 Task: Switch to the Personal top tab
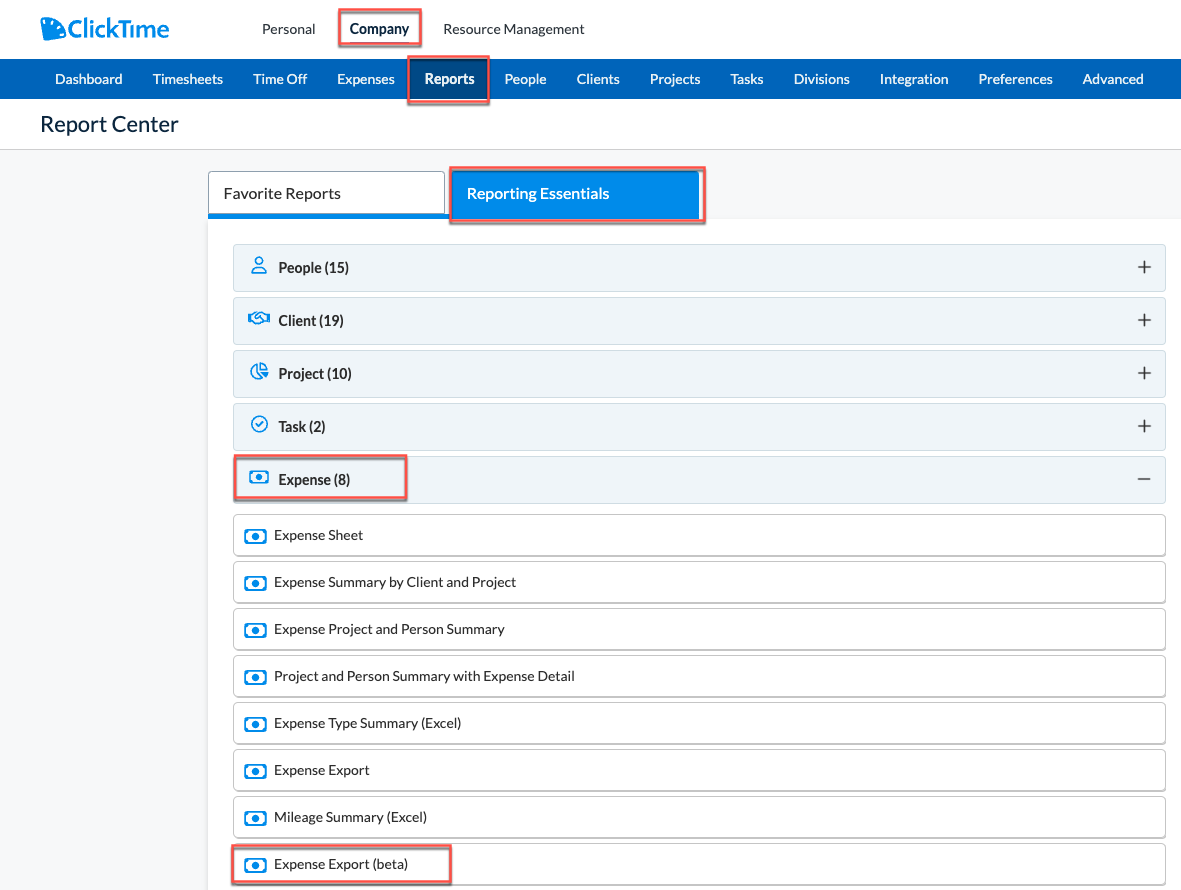click(x=288, y=29)
